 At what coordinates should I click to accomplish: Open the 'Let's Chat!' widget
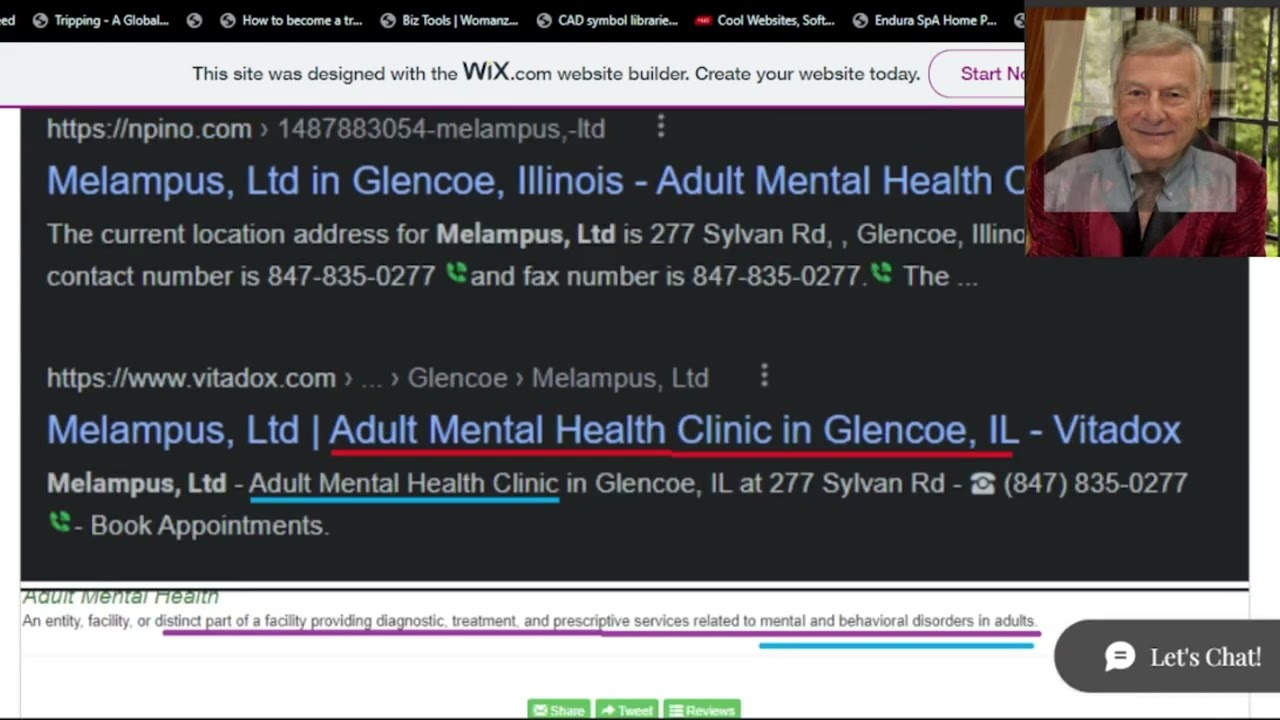point(1167,656)
